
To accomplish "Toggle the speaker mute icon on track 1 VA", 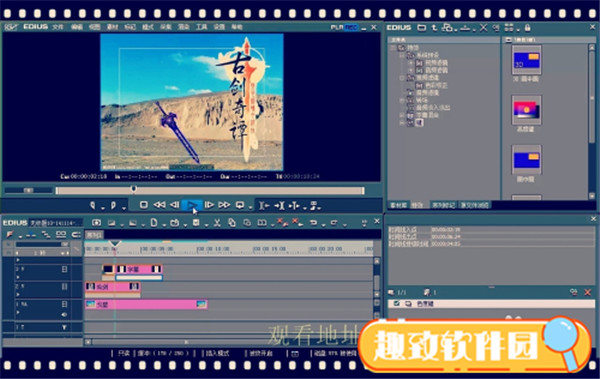I will click(x=64, y=314).
